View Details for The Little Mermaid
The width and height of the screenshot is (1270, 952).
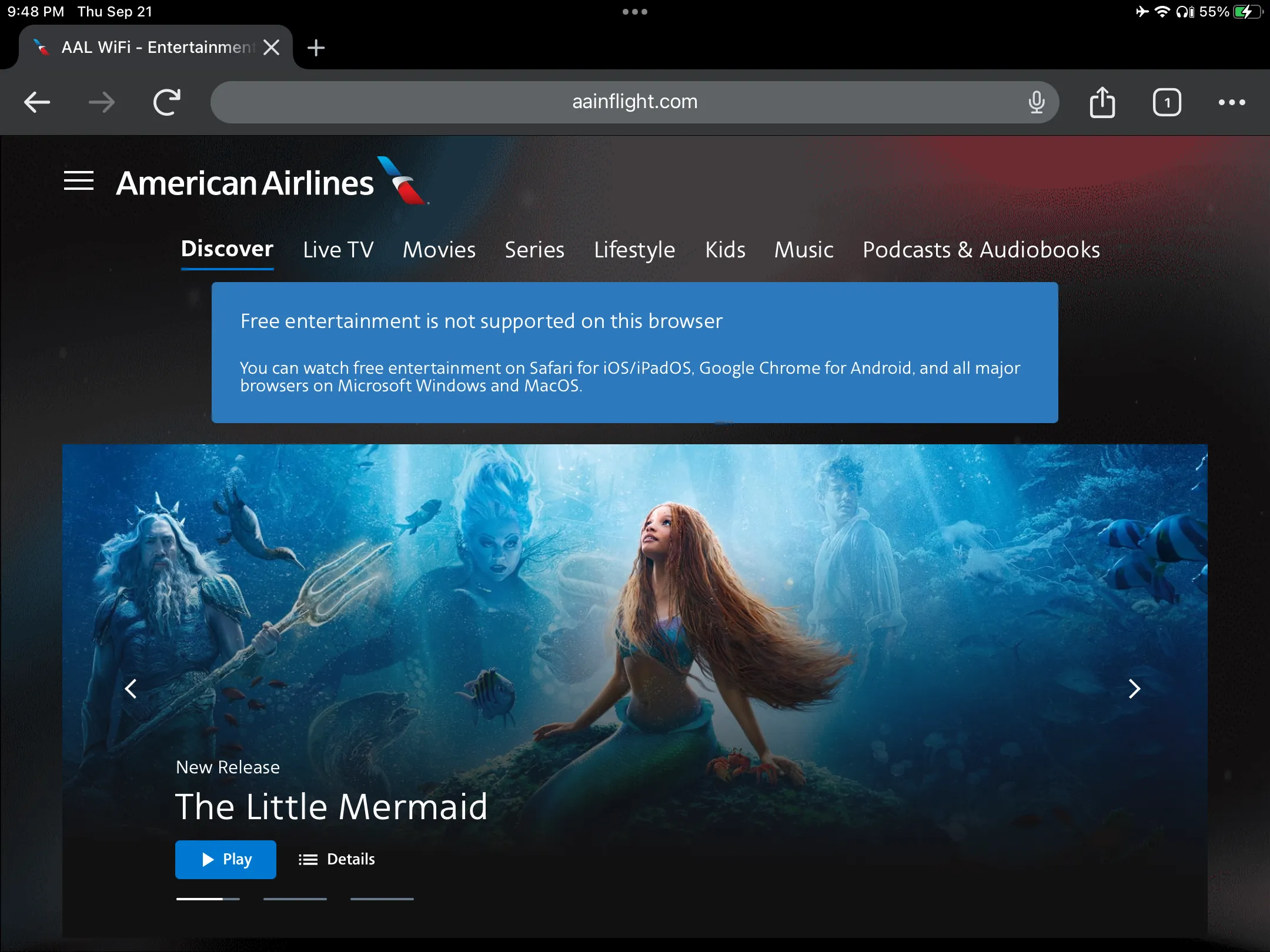337,860
